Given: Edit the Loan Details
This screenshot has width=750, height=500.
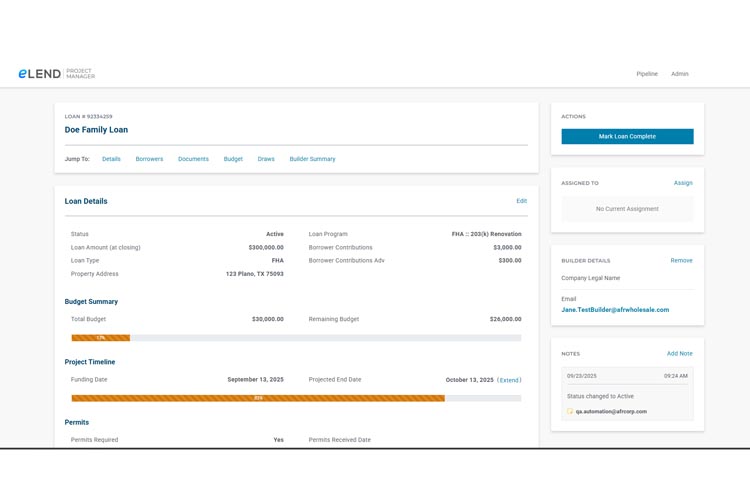Looking at the screenshot, I should pos(521,201).
